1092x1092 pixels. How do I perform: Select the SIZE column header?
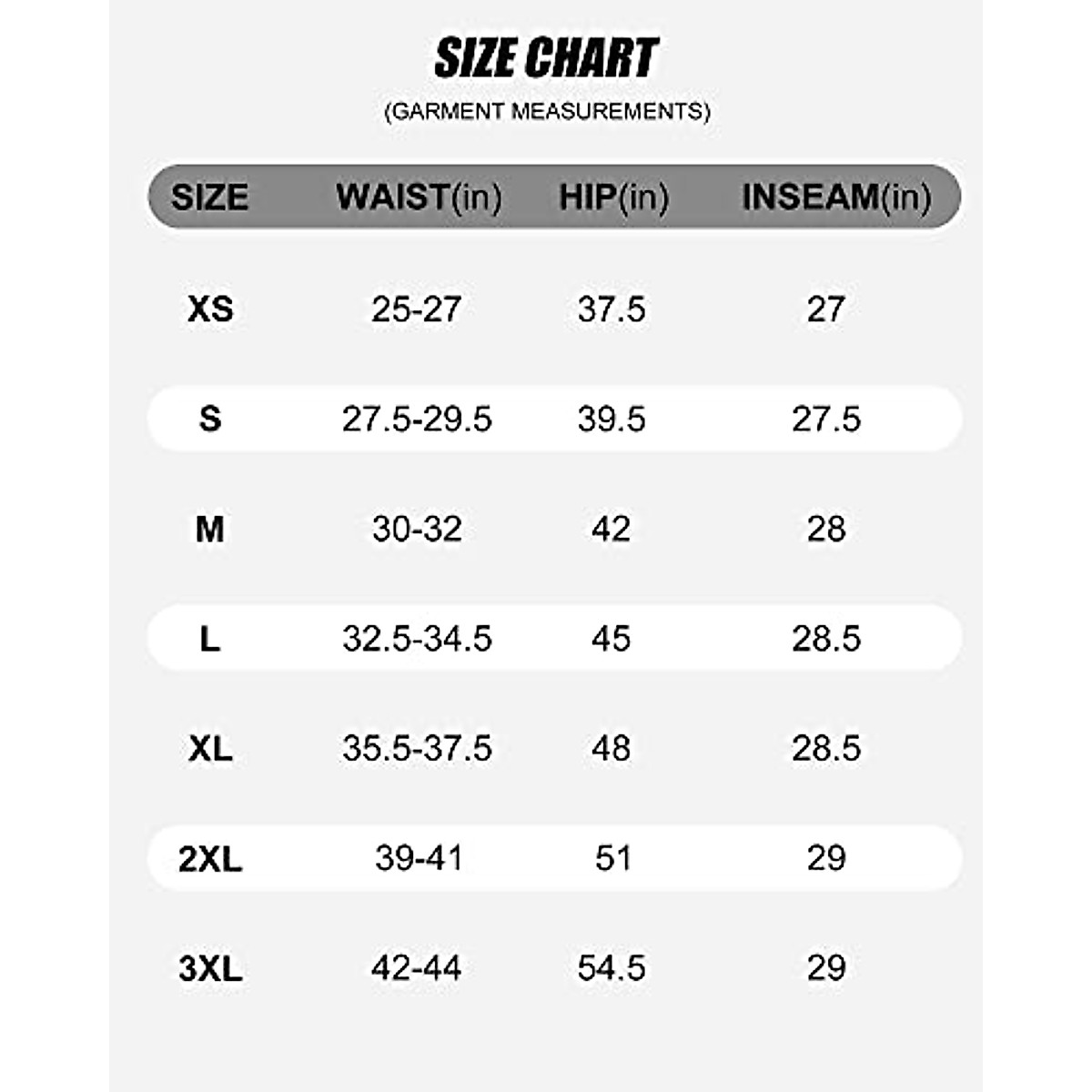click(x=210, y=197)
